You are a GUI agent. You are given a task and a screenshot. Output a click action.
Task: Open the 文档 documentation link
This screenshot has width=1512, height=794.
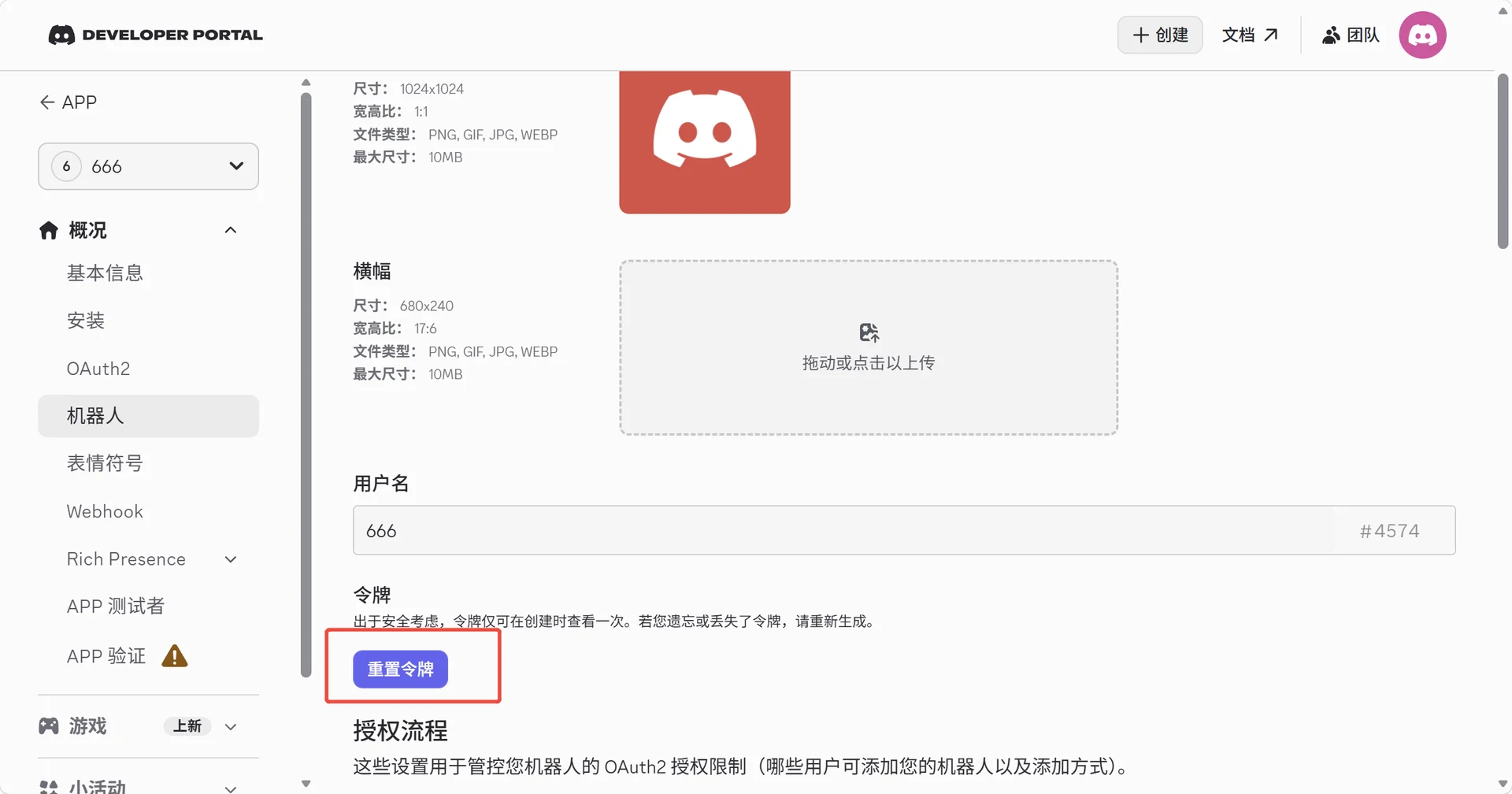(1250, 35)
